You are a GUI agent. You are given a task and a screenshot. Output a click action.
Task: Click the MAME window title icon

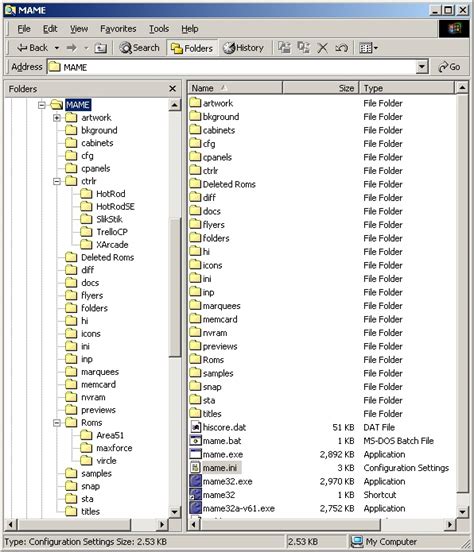point(10,10)
